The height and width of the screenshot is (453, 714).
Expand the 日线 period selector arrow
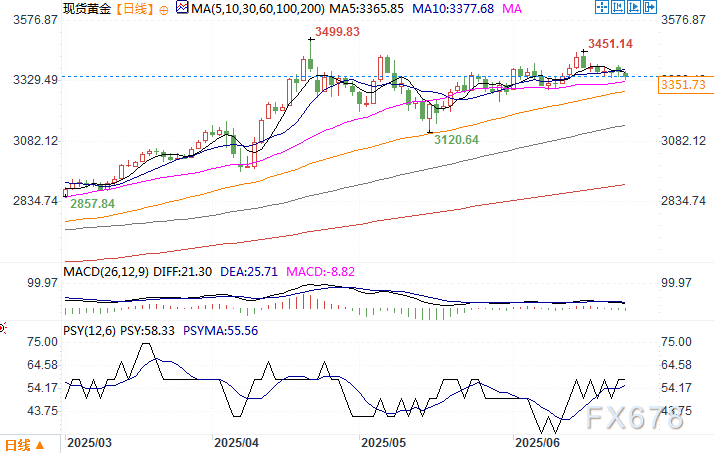(40, 446)
